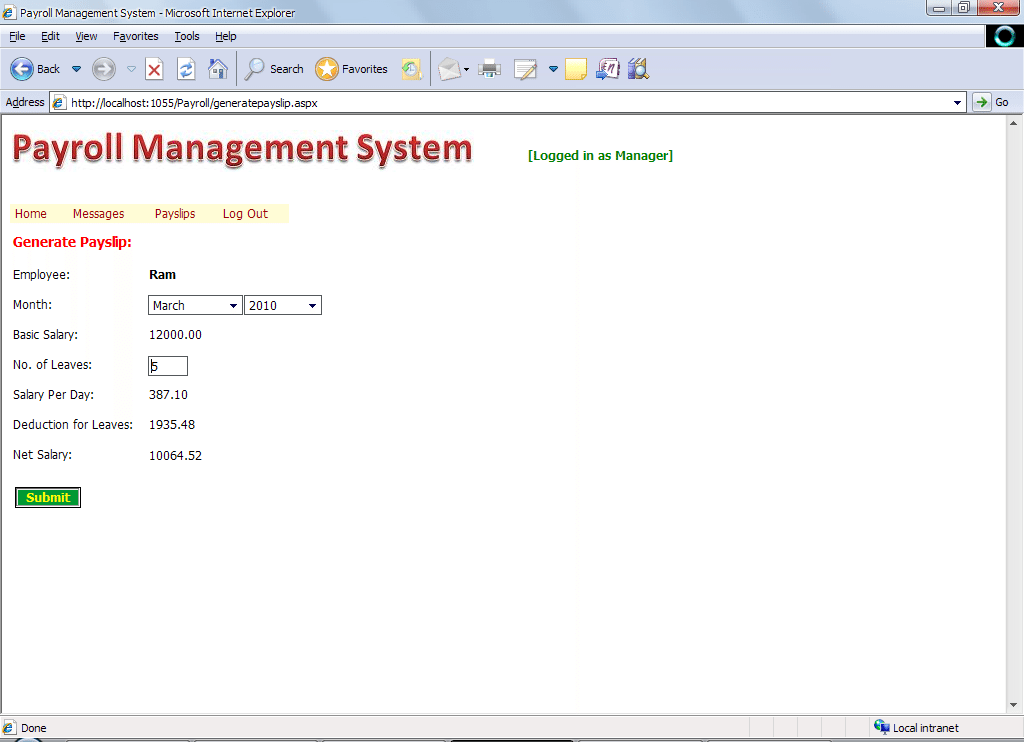Go to the browser Home page icon

pos(217,69)
